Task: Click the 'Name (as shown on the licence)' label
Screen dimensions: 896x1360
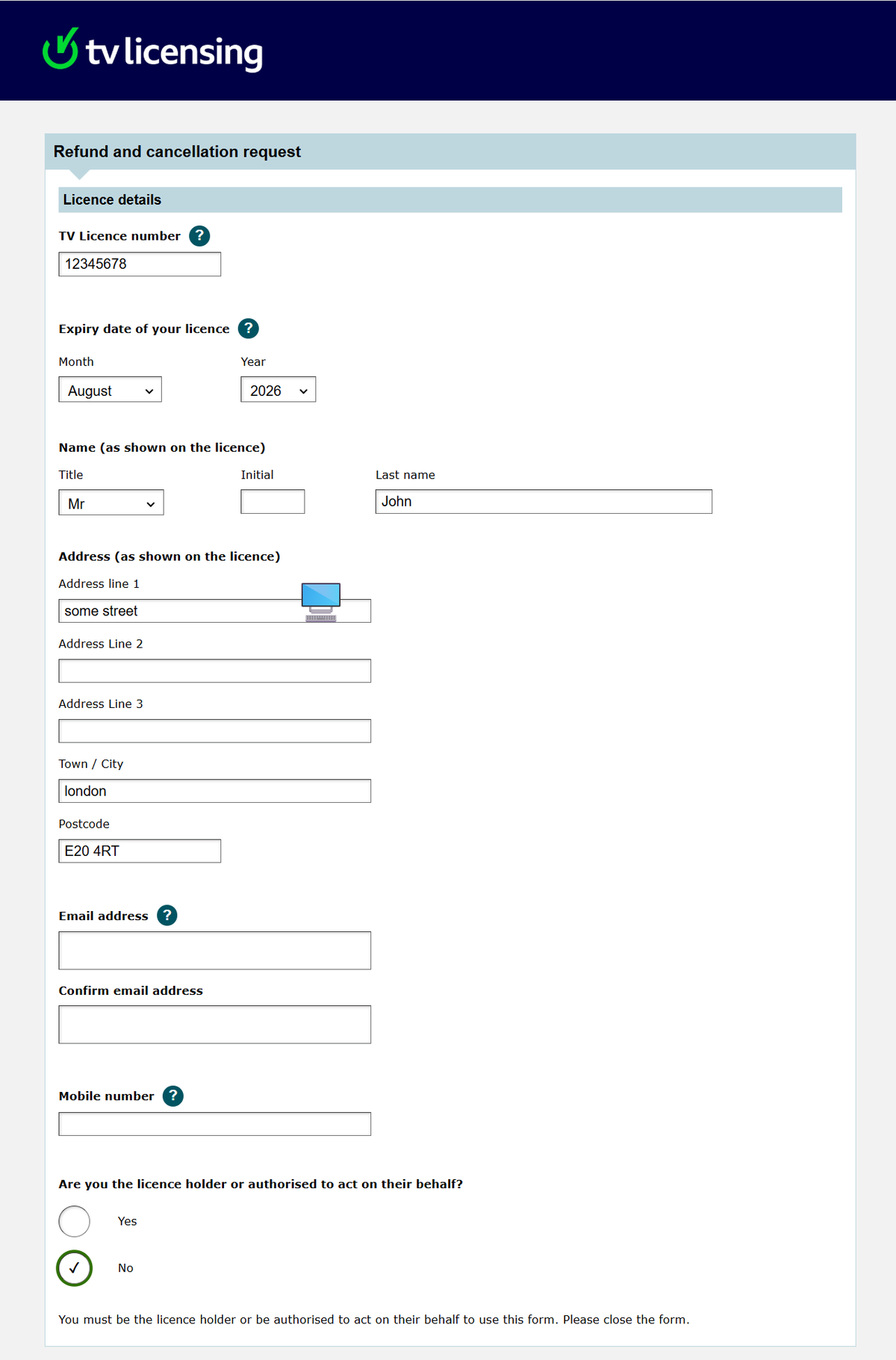Action: [x=162, y=447]
